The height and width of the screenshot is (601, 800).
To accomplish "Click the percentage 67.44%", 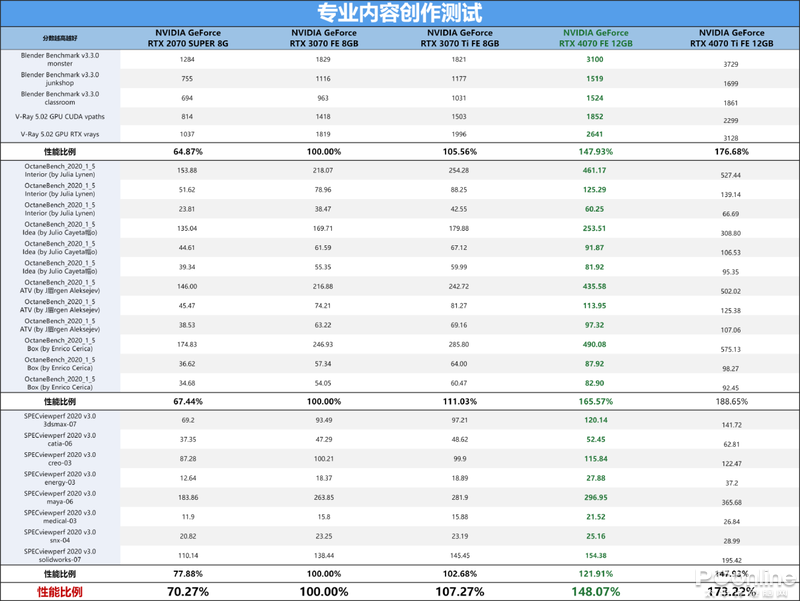I will [188, 402].
